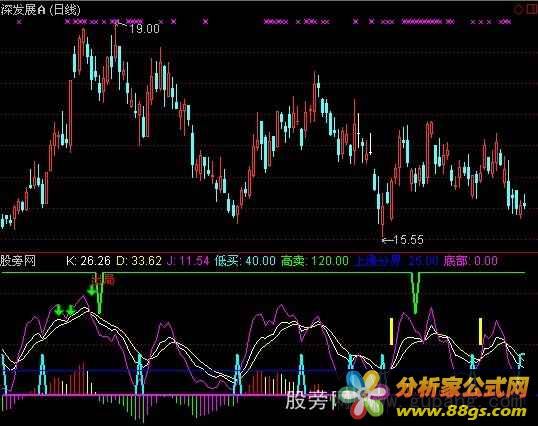Click the 15.55 low price label

[408, 239]
